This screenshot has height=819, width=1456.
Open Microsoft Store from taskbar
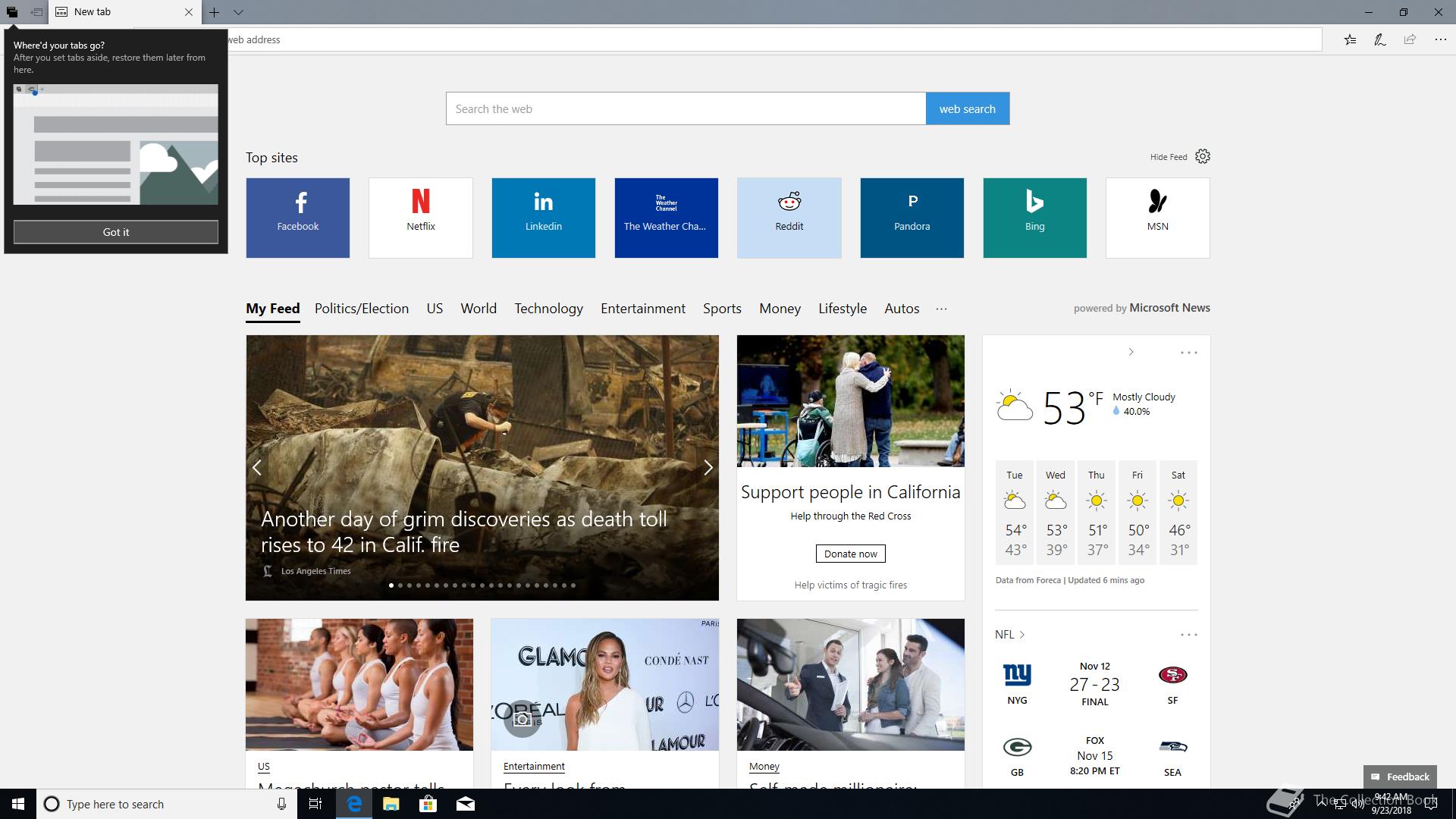click(x=428, y=804)
